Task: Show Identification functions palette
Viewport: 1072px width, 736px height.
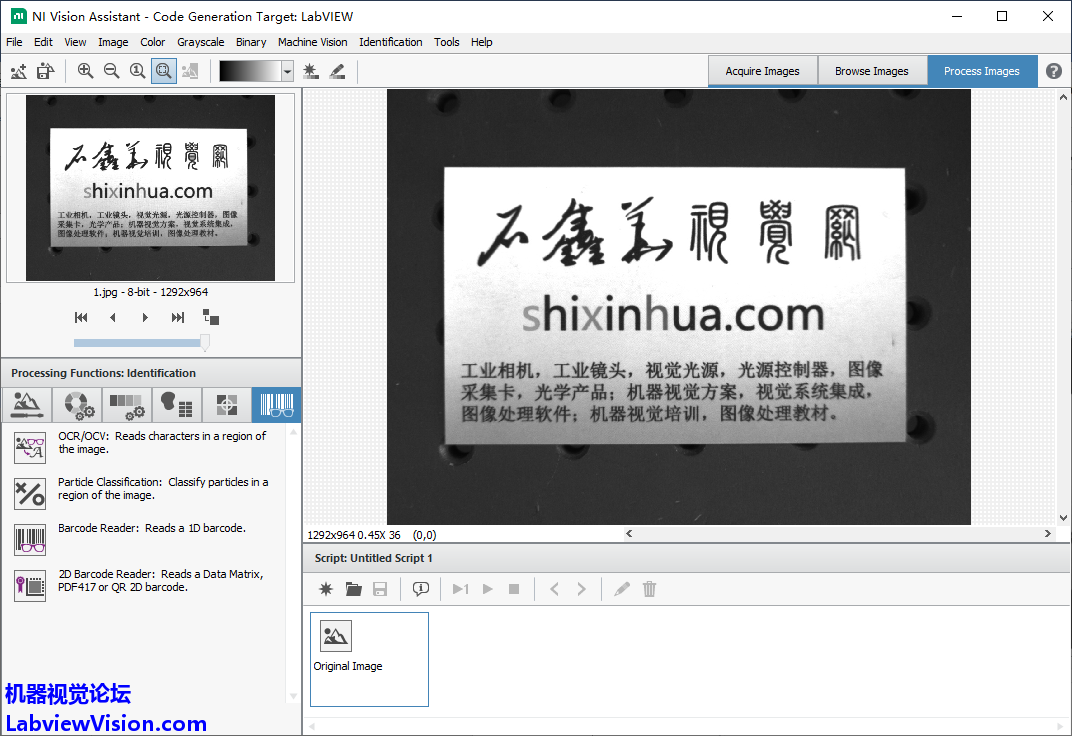Action: click(276, 404)
